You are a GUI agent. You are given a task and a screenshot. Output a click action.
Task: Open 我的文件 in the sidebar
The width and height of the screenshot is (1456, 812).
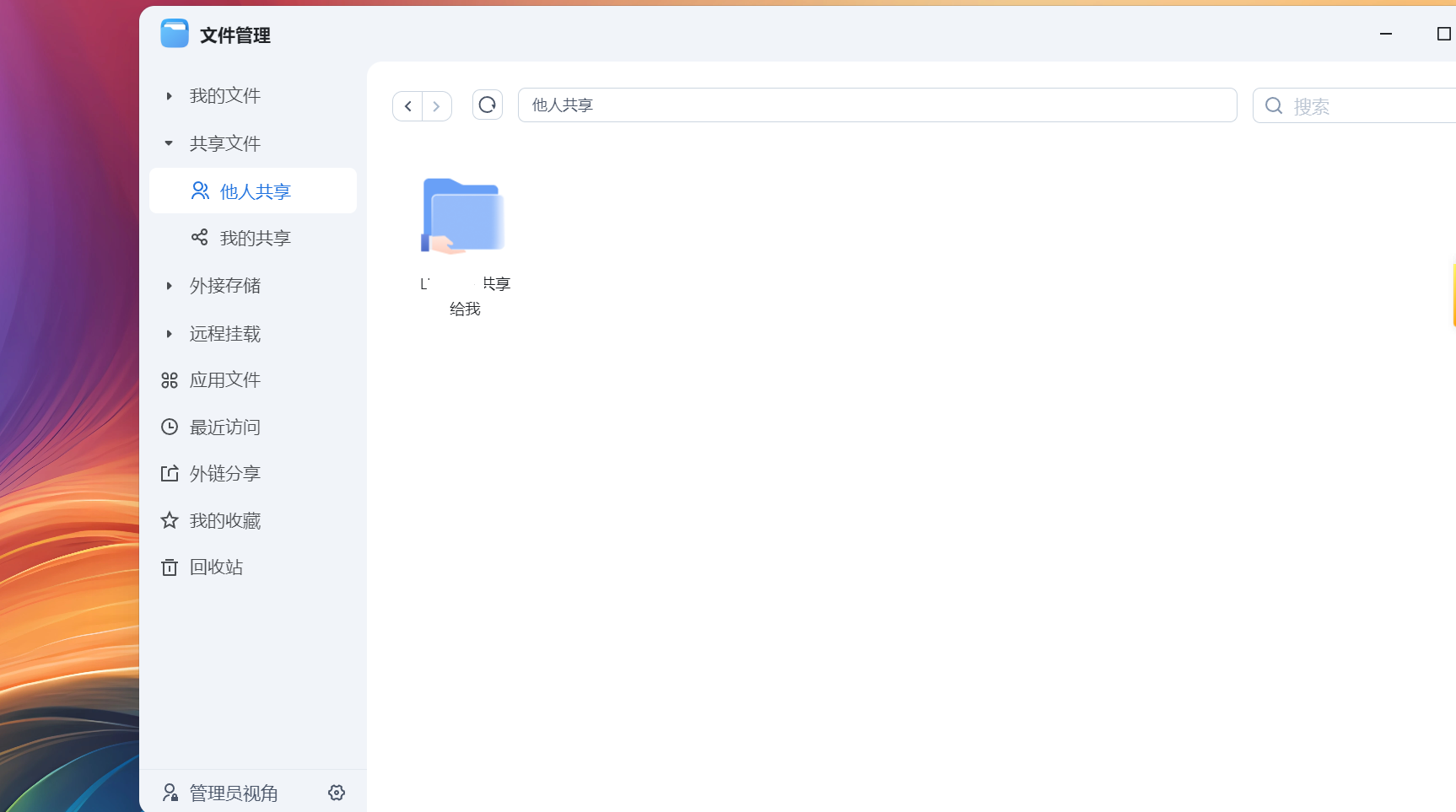click(x=225, y=96)
